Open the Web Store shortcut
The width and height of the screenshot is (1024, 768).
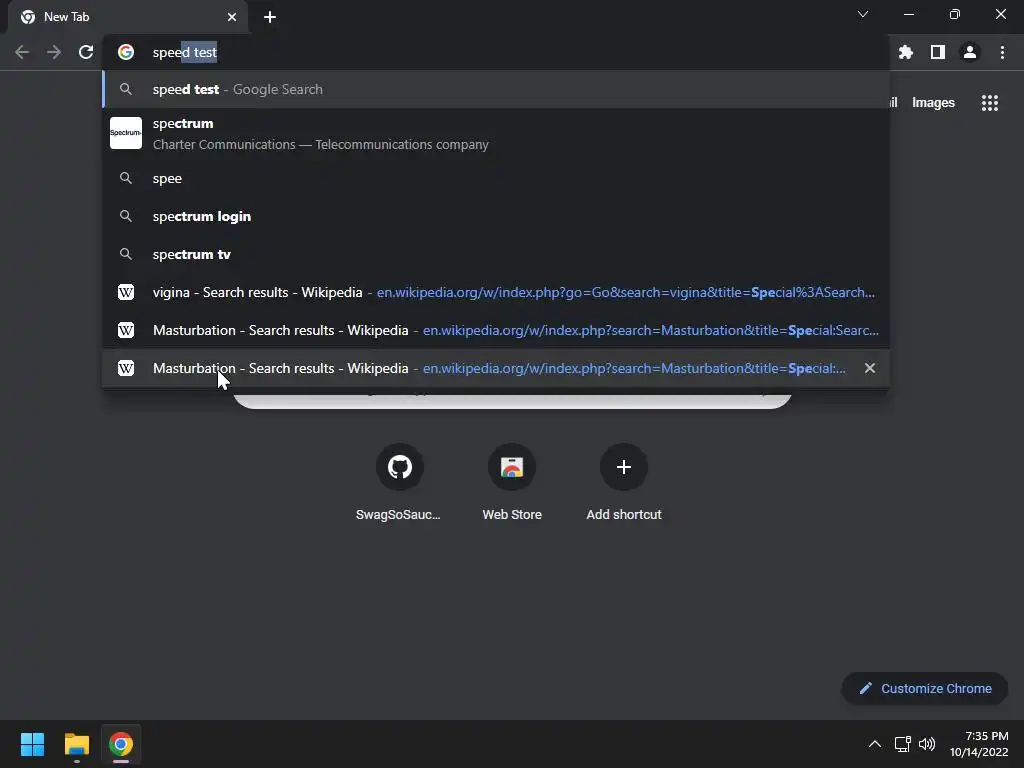coord(512,482)
